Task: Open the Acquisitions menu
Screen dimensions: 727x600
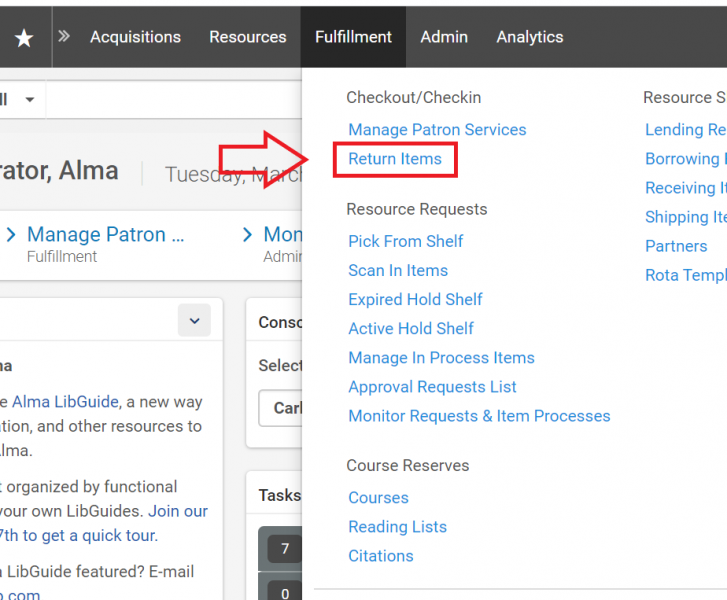Action: [135, 37]
